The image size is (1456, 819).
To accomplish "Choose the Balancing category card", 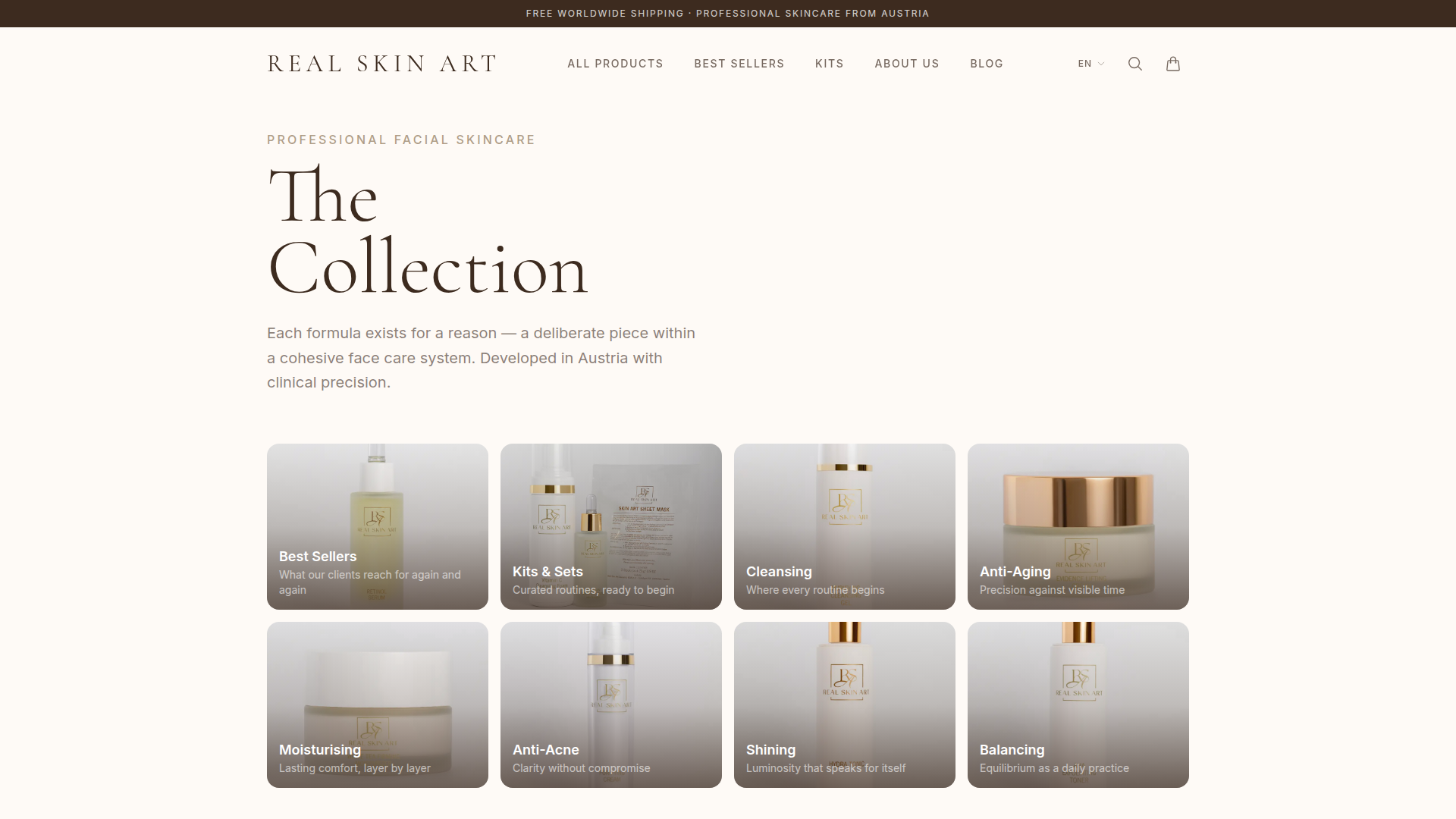I will coord(1078,704).
